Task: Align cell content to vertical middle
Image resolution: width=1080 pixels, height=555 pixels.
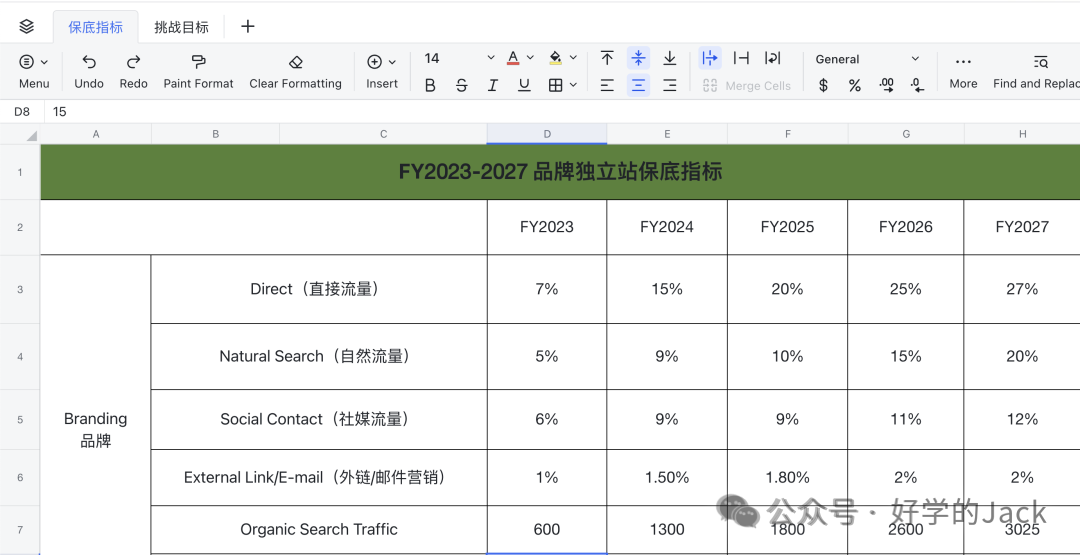Action: (x=638, y=58)
